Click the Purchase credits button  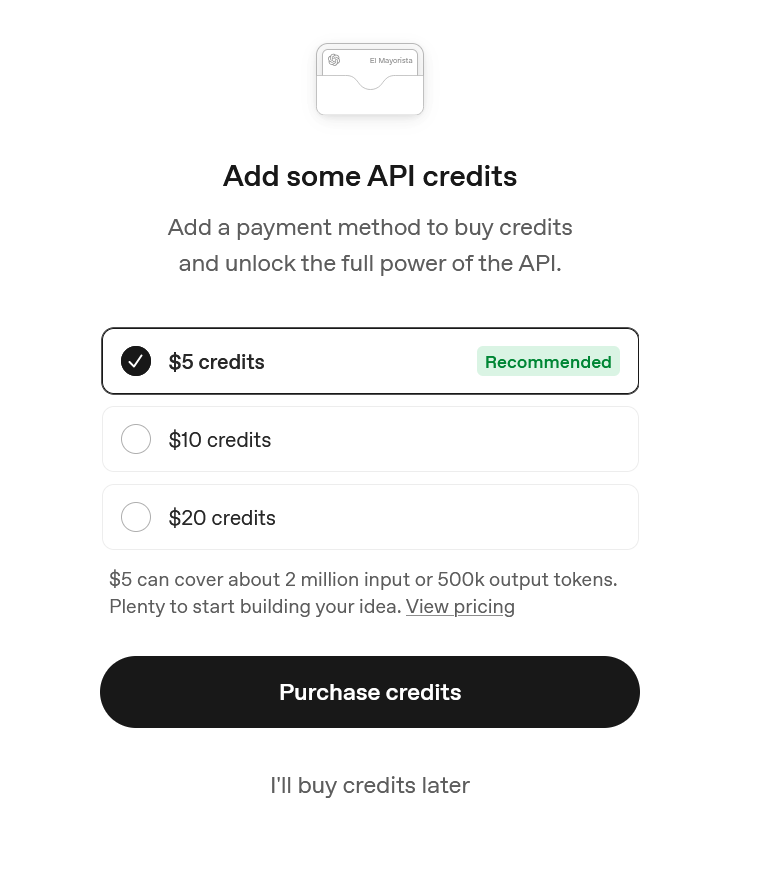tap(370, 692)
